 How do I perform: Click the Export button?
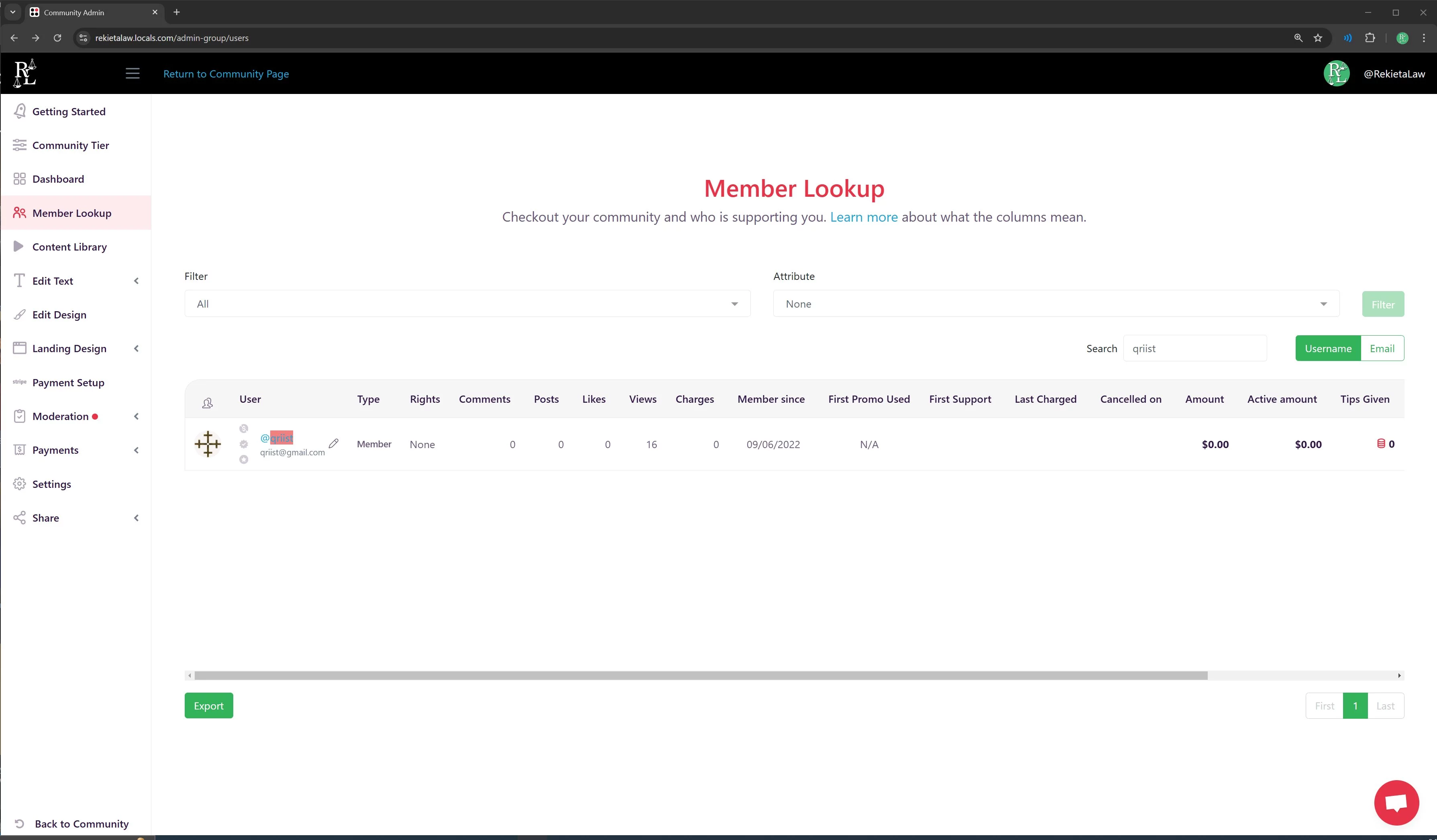tap(209, 705)
